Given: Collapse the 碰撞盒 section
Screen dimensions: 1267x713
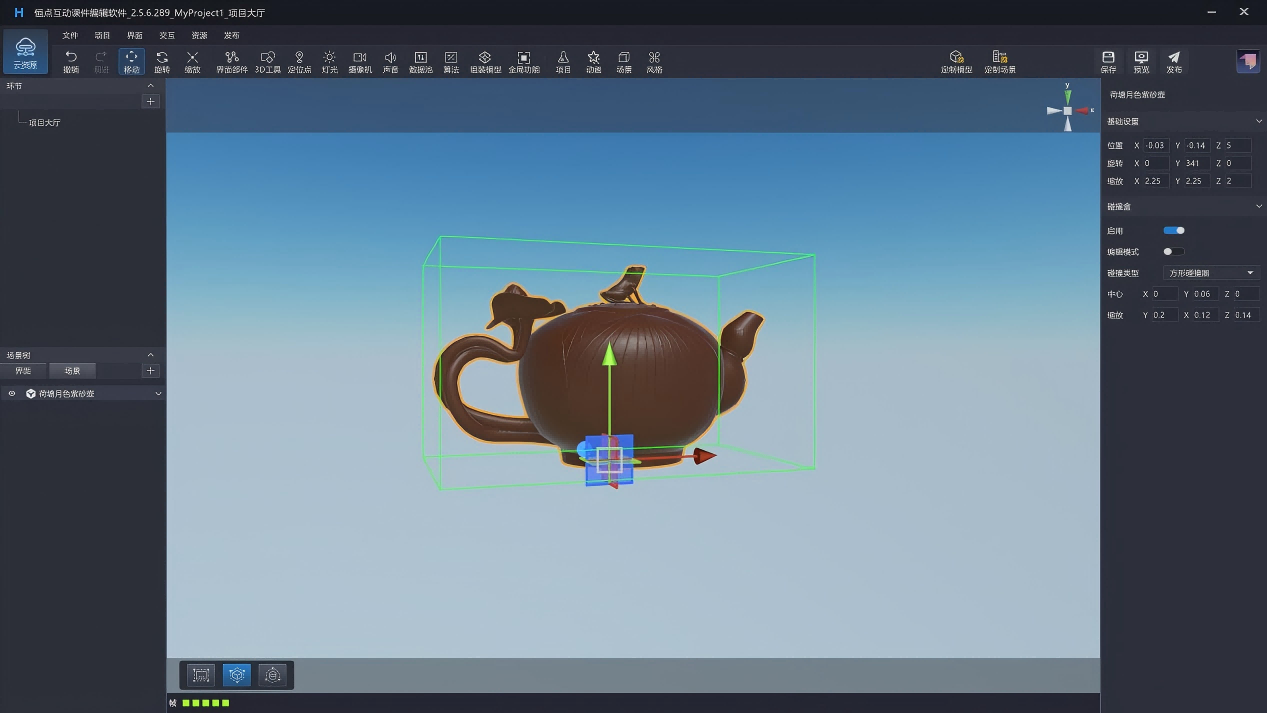Looking at the screenshot, I should coord(1260,206).
